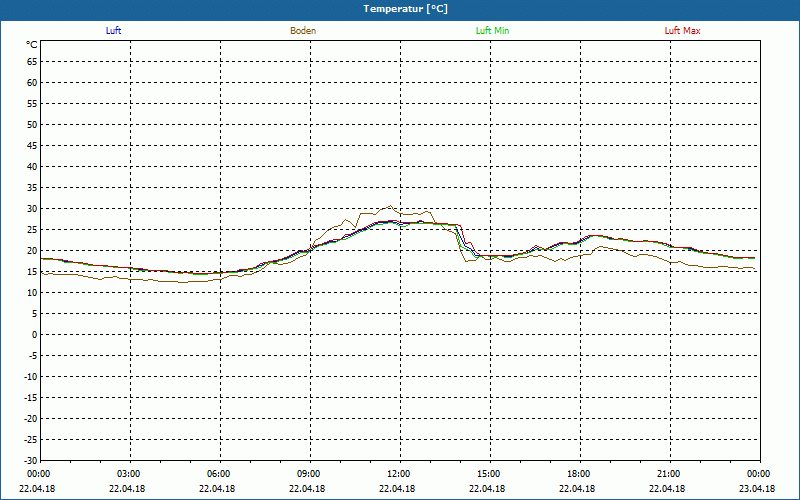Click the 0 y-axis value
Screen dimensions: 800x500
pyautogui.click(x=35, y=335)
